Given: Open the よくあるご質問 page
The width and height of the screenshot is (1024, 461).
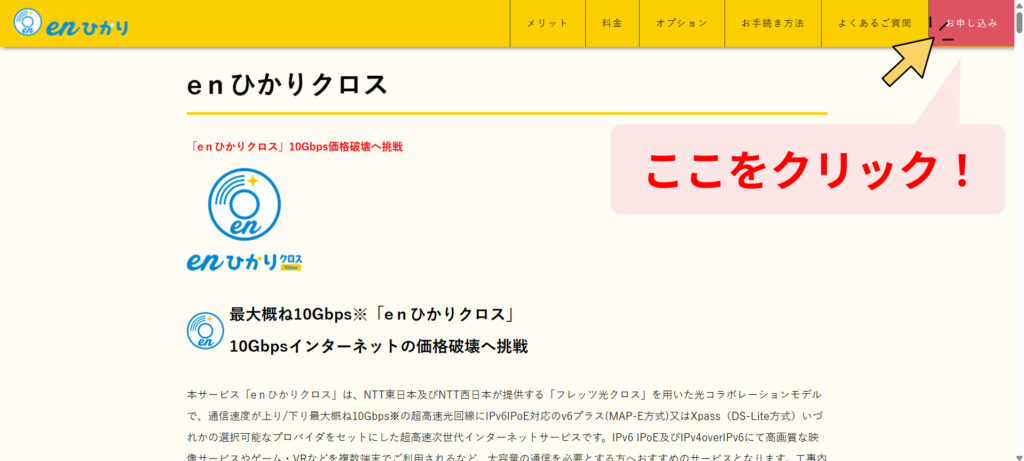Looking at the screenshot, I should (874, 24).
